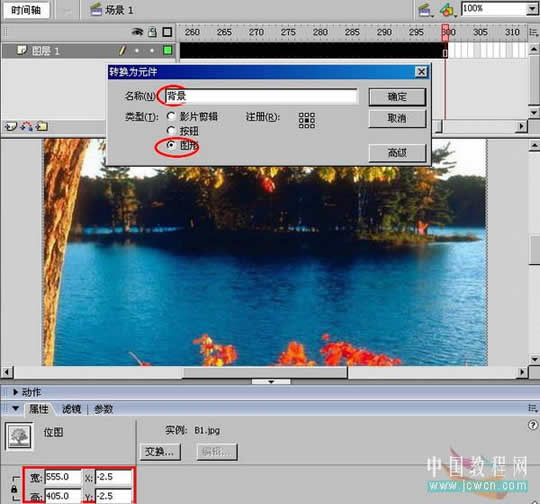Toggle lock dot of 图层 1

(x=152, y=51)
